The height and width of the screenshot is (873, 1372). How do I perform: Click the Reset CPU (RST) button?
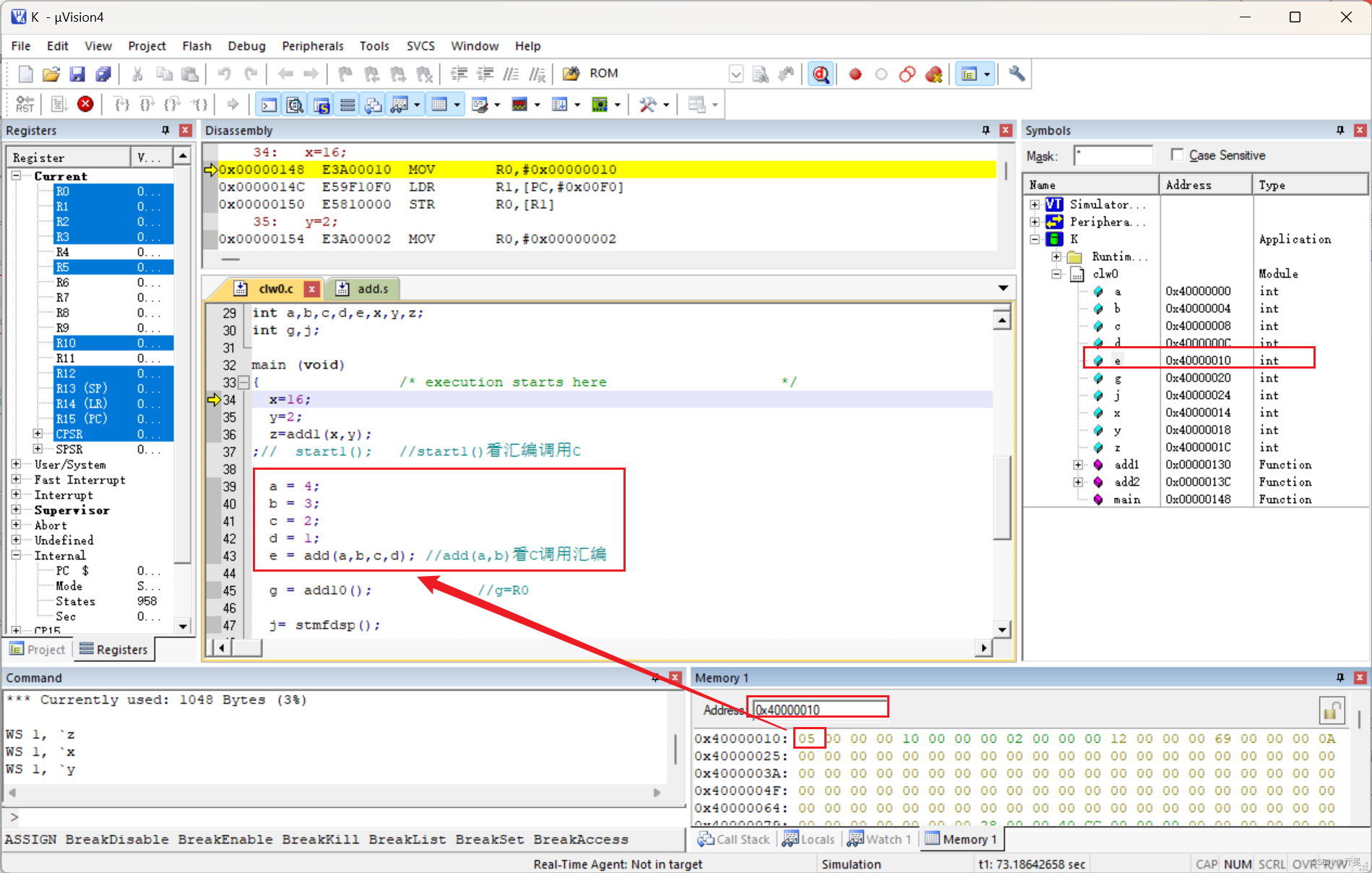pos(25,105)
